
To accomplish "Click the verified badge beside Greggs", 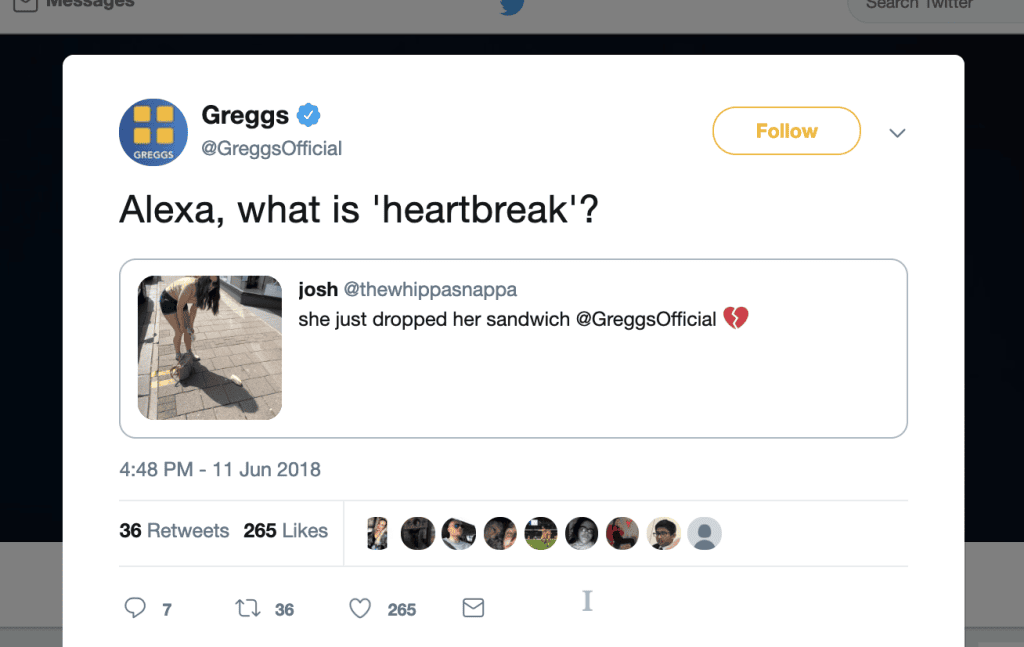I will click(x=309, y=115).
